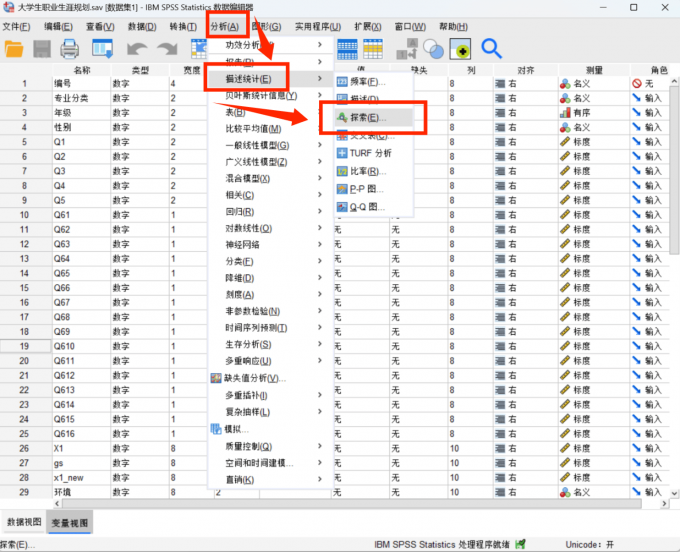Open a data file with the folder icon
This screenshot has height=552, width=680.
pyautogui.click(x=14, y=49)
